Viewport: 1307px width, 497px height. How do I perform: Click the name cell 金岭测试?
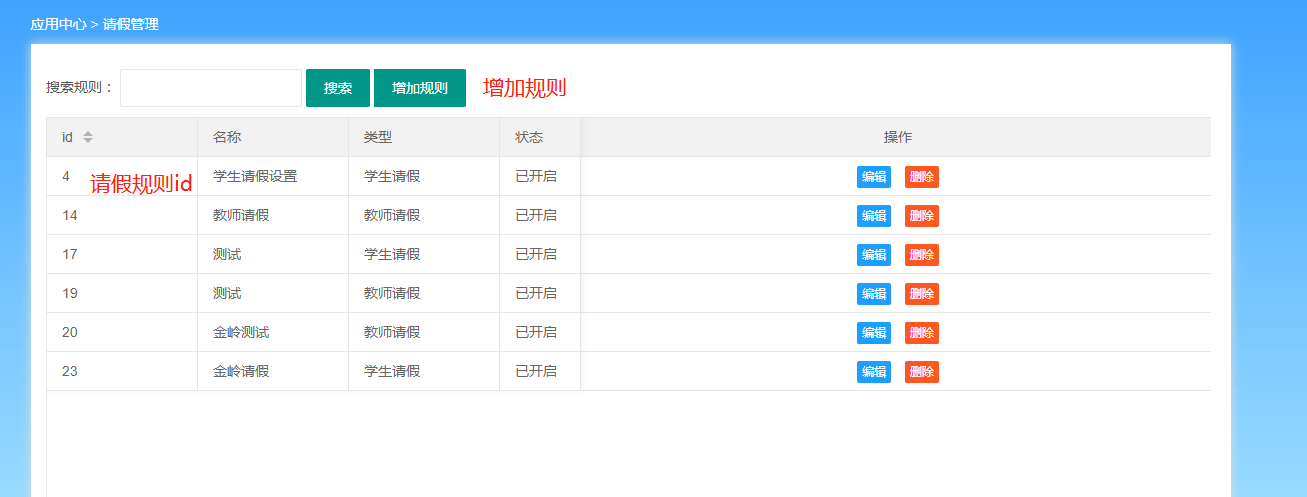pos(273,332)
